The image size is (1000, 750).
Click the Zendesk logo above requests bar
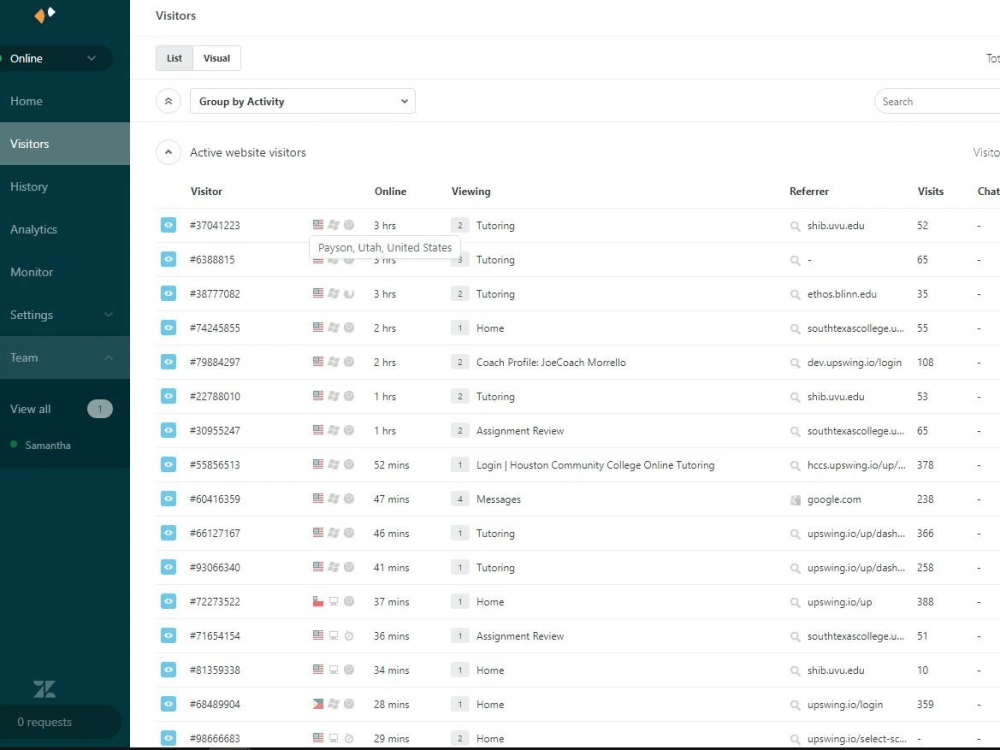(45, 689)
